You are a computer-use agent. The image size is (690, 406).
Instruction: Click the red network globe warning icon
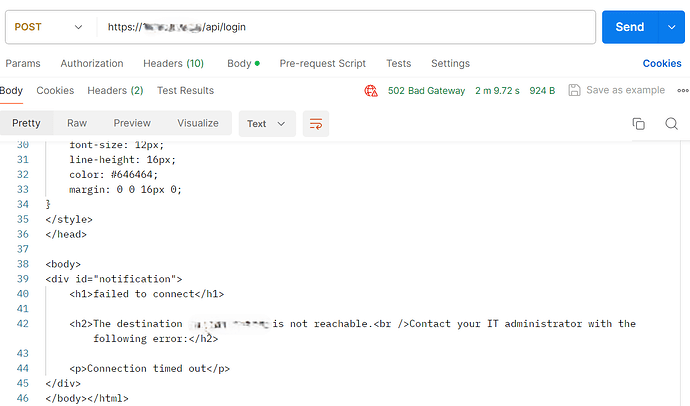(371, 91)
